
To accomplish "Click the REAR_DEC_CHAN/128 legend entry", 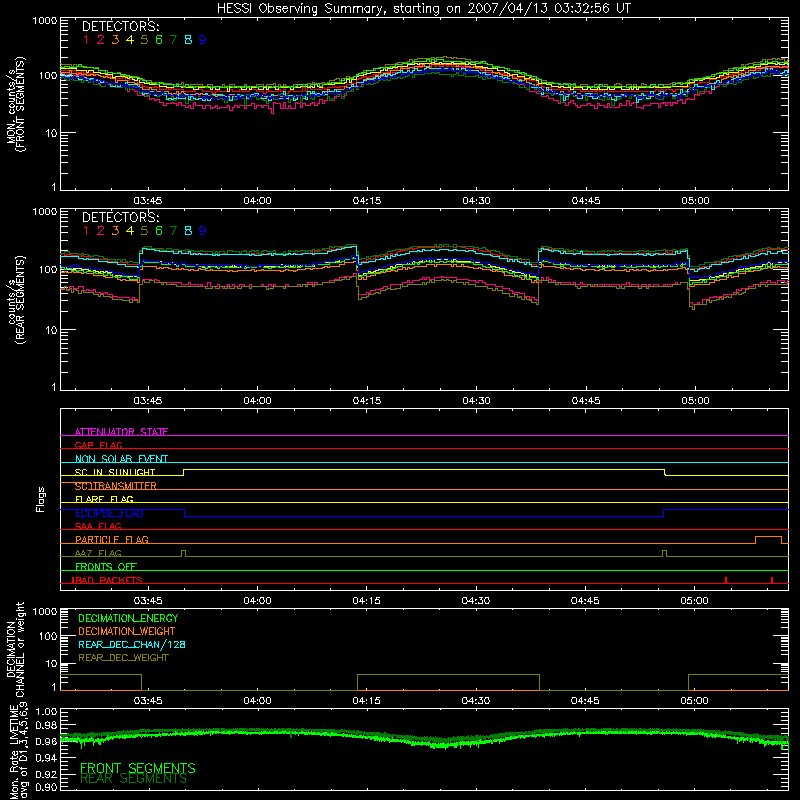I will point(132,645).
